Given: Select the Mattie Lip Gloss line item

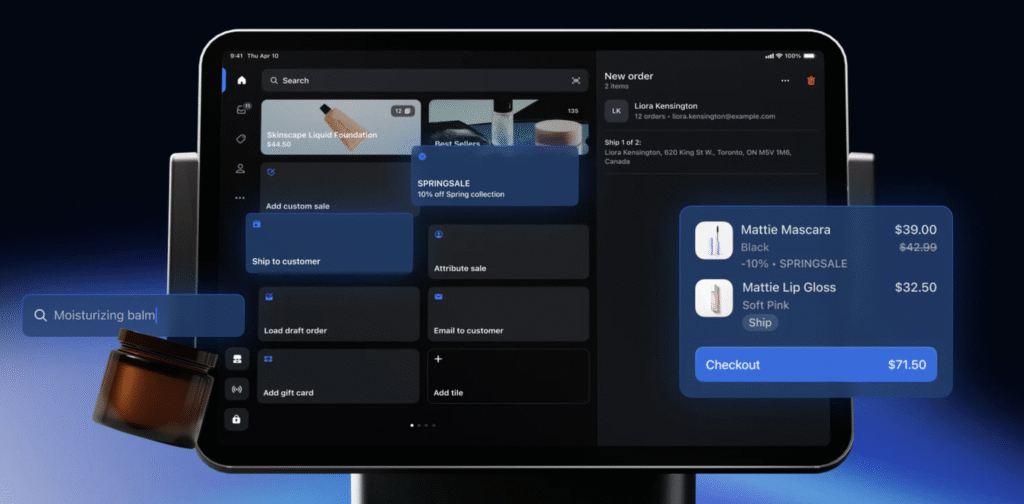Looking at the screenshot, I should 816,305.
